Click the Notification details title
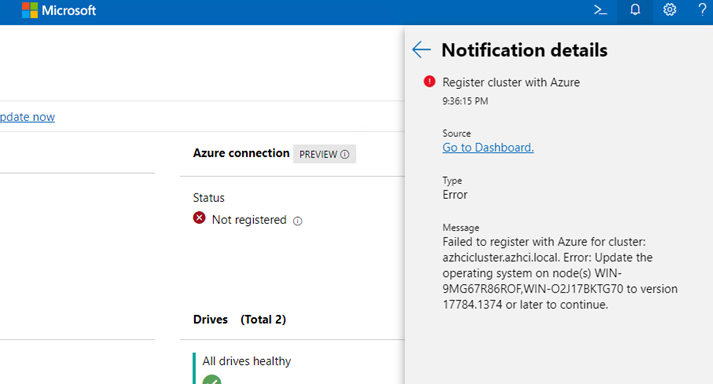Viewport: 713px width, 384px height. (524, 50)
